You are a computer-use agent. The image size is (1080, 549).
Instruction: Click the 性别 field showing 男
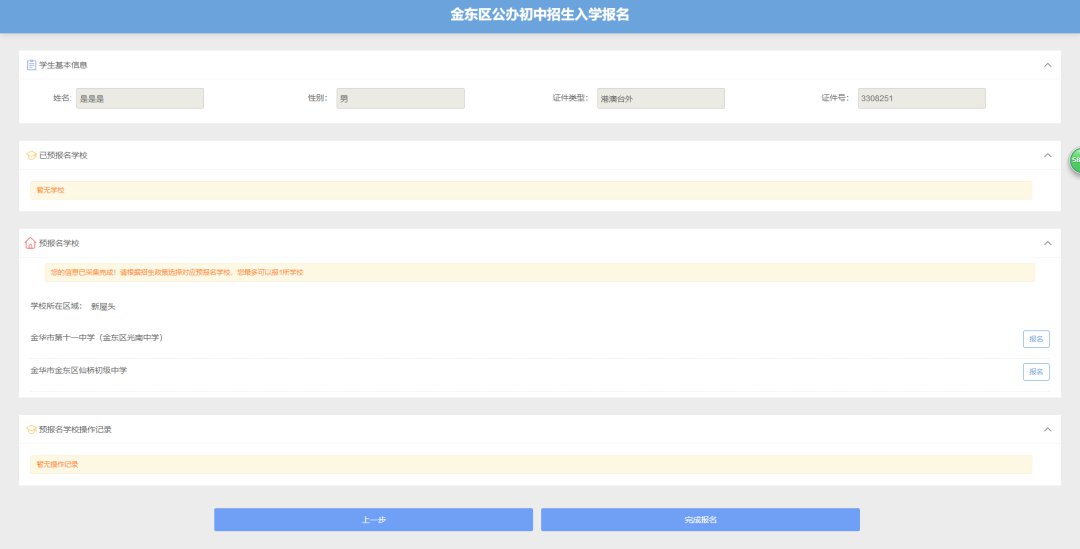point(400,98)
